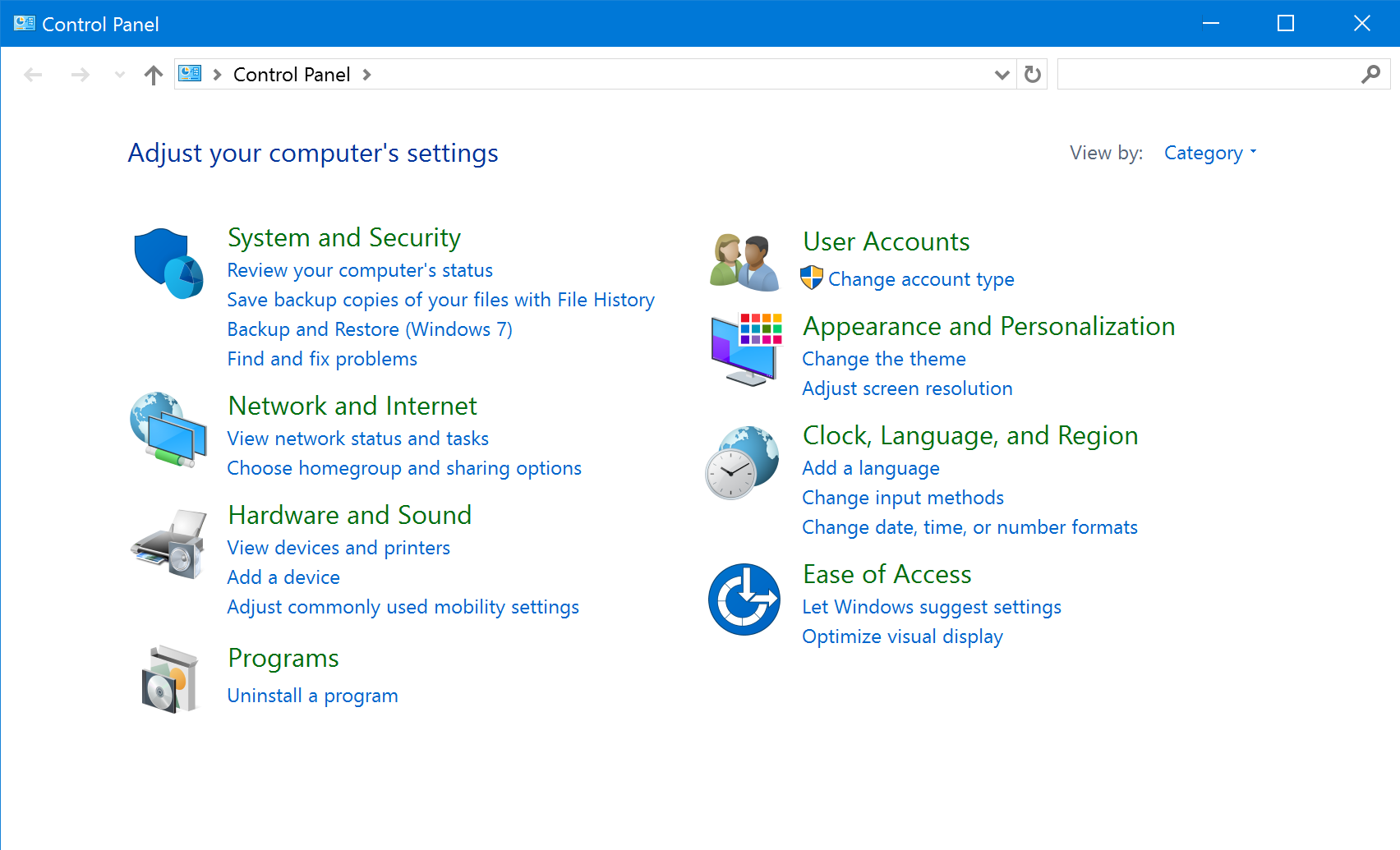This screenshot has height=850, width=1400.
Task: Click the Control Panel breadcrumb item
Action: 292,75
